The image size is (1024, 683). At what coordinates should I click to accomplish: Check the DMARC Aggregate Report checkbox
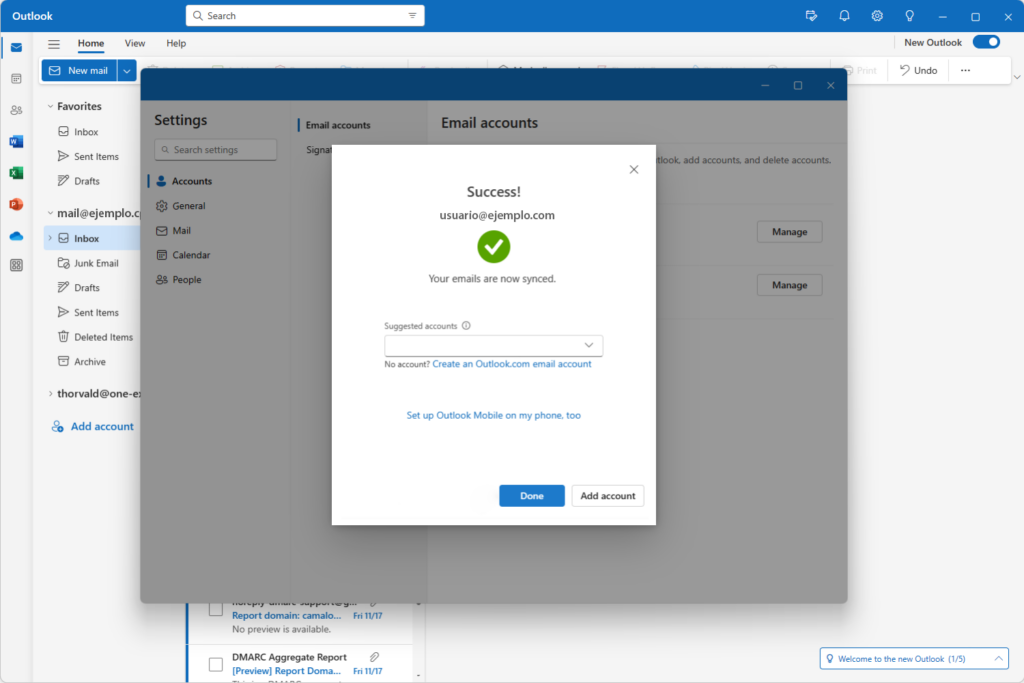pyautogui.click(x=215, y=664)
